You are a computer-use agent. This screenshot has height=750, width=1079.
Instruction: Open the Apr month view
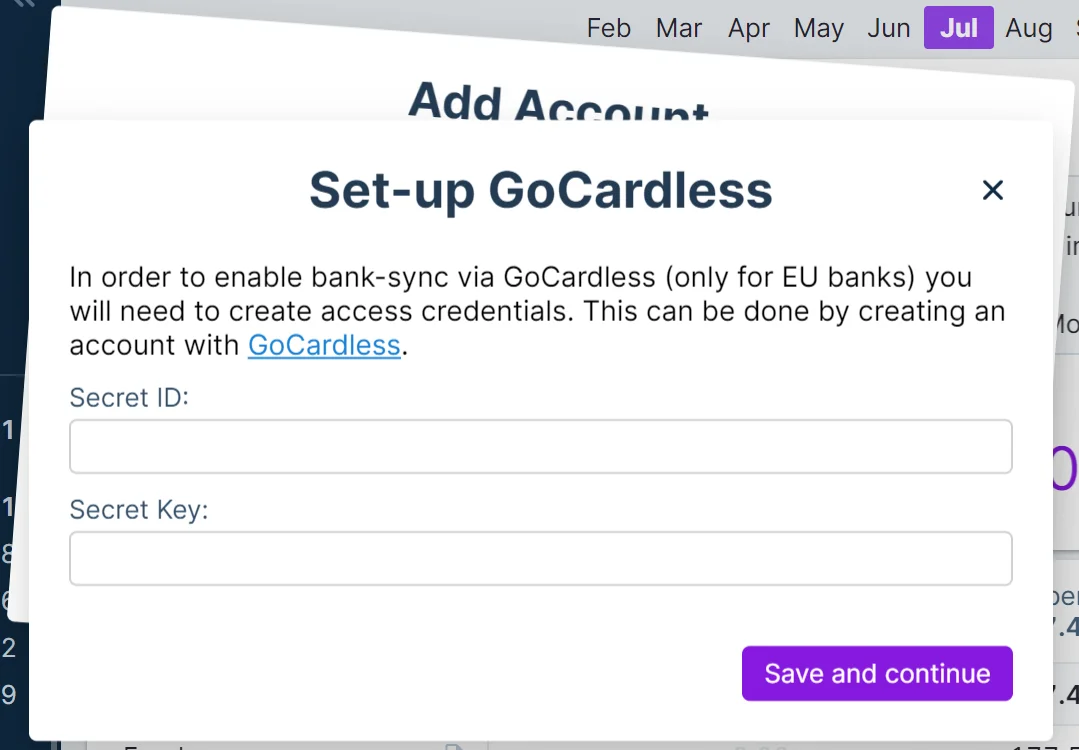748,28
